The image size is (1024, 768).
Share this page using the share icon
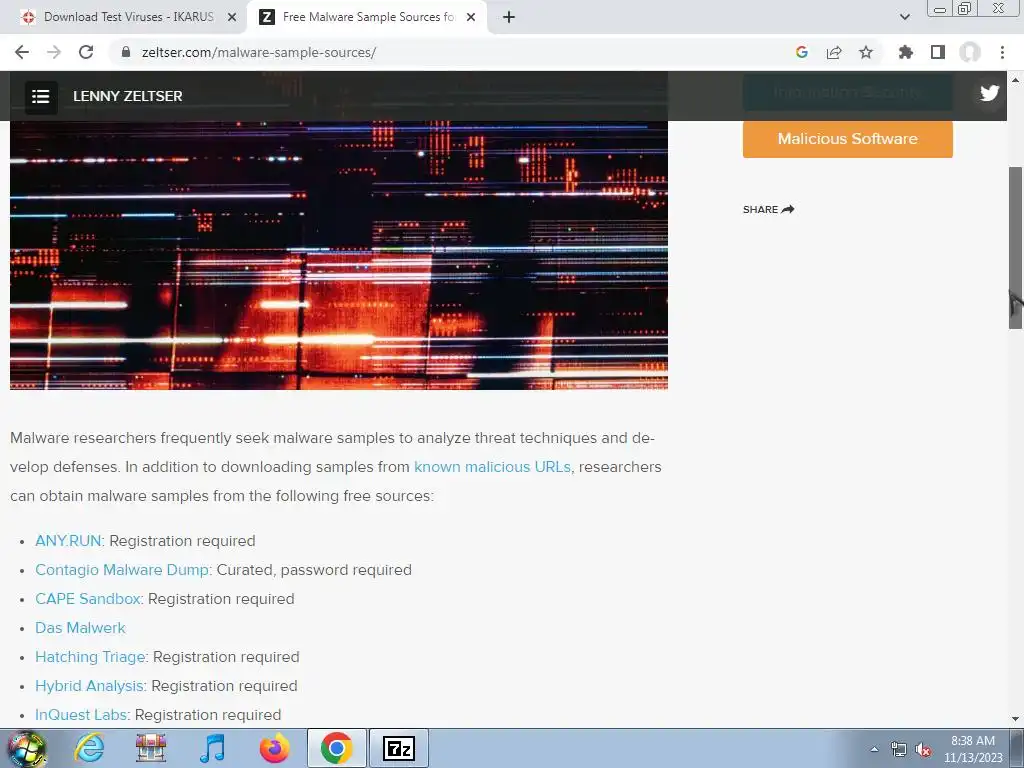(x=834, y=52)
